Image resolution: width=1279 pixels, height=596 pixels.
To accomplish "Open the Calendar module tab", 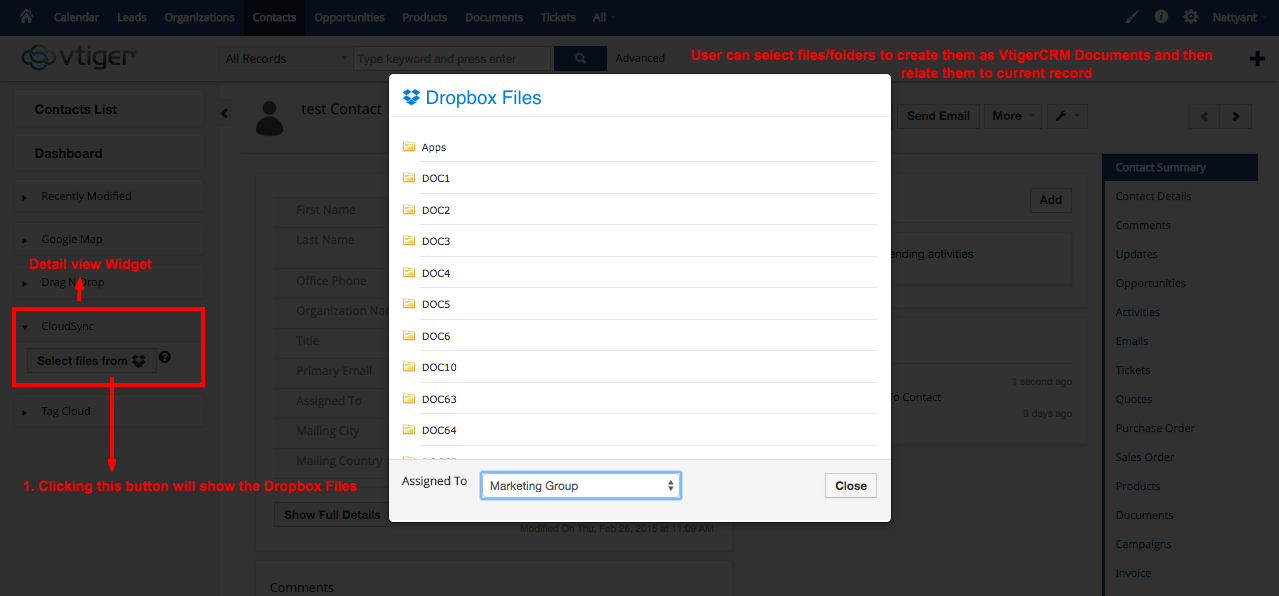I will pyautogui.click(x=76, y=17).
